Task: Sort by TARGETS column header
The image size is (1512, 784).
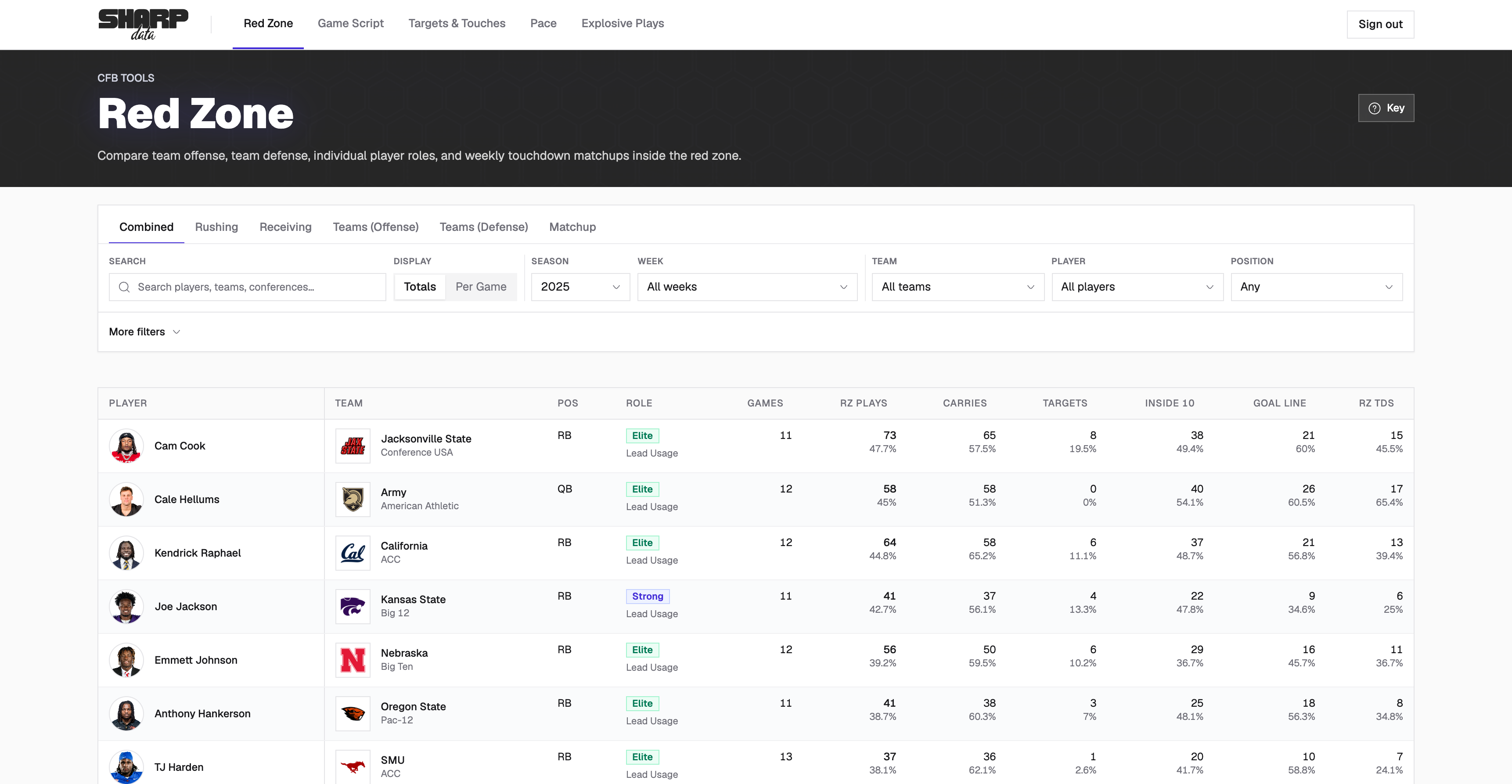Action: pos(1065,403)
